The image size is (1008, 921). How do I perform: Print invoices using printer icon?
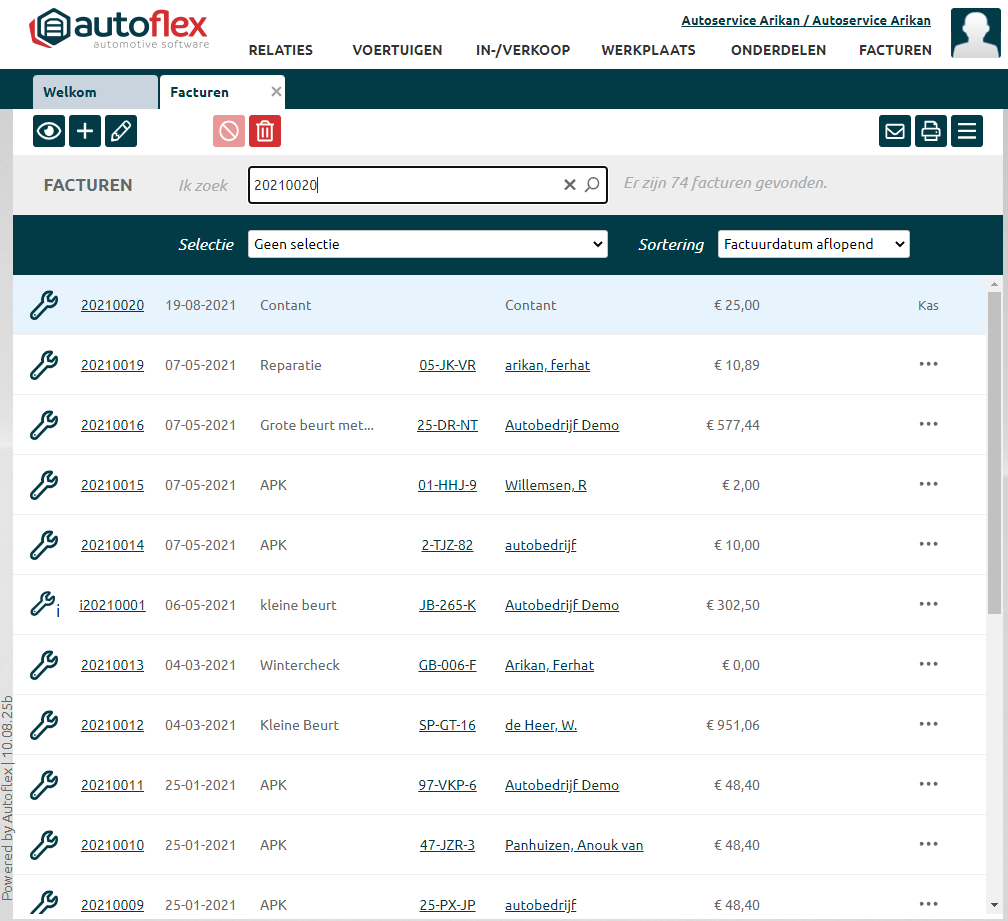[931, 131]
